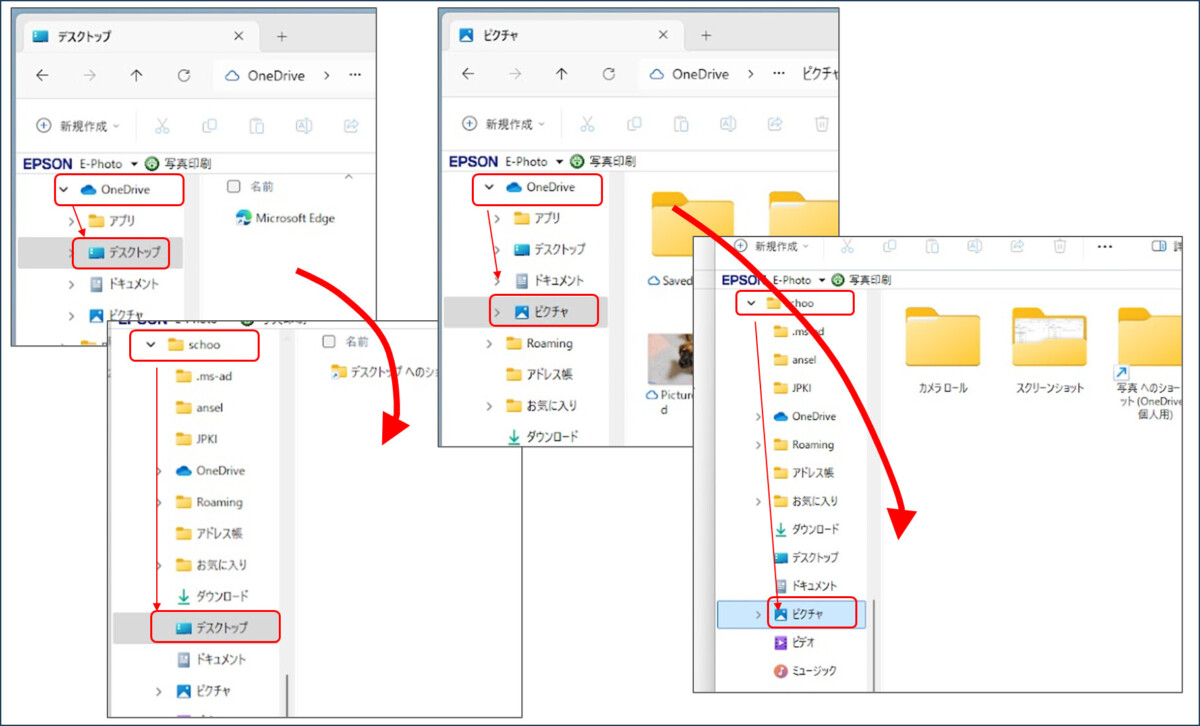This screenshot has width=1200, height=726.
Task: Click the Copy icon in the カメラ ロール window
Action: 889,246
